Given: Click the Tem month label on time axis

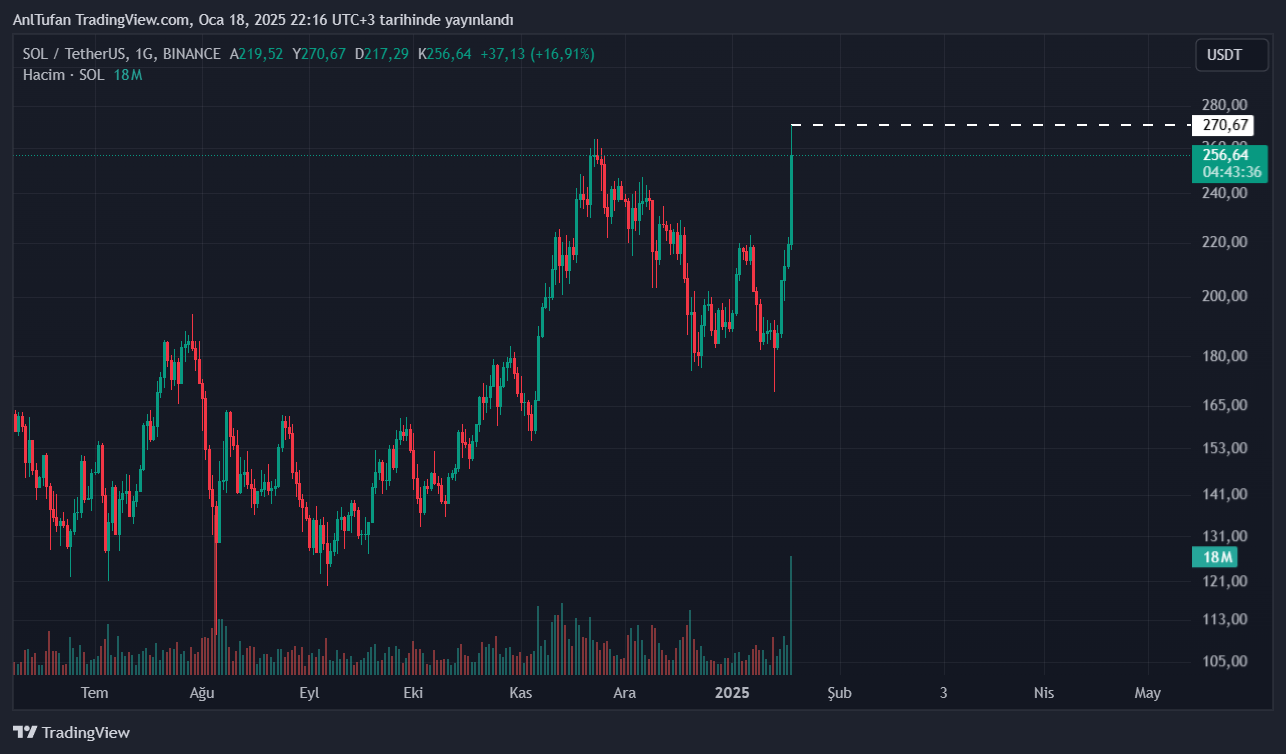Looking at the screenshot, I should pos(94,693).
